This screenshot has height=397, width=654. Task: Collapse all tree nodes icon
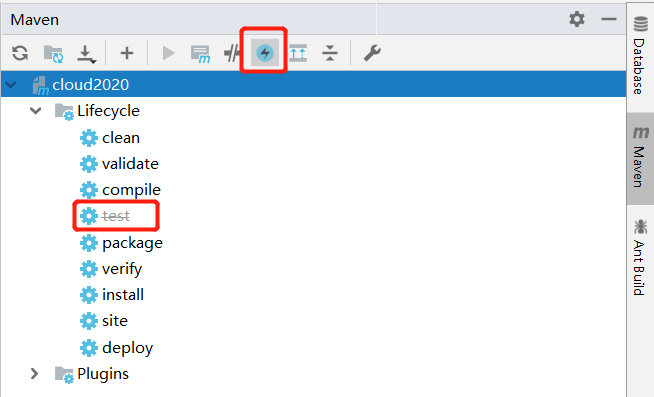point(330,53)
